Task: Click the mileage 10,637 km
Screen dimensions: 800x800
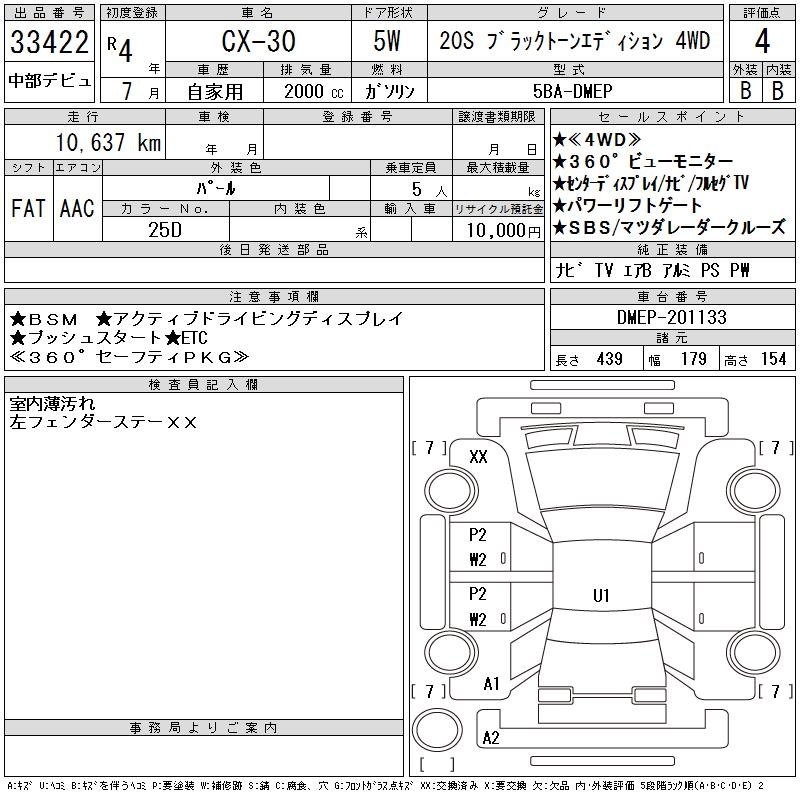Action: [x=108, y=142]
